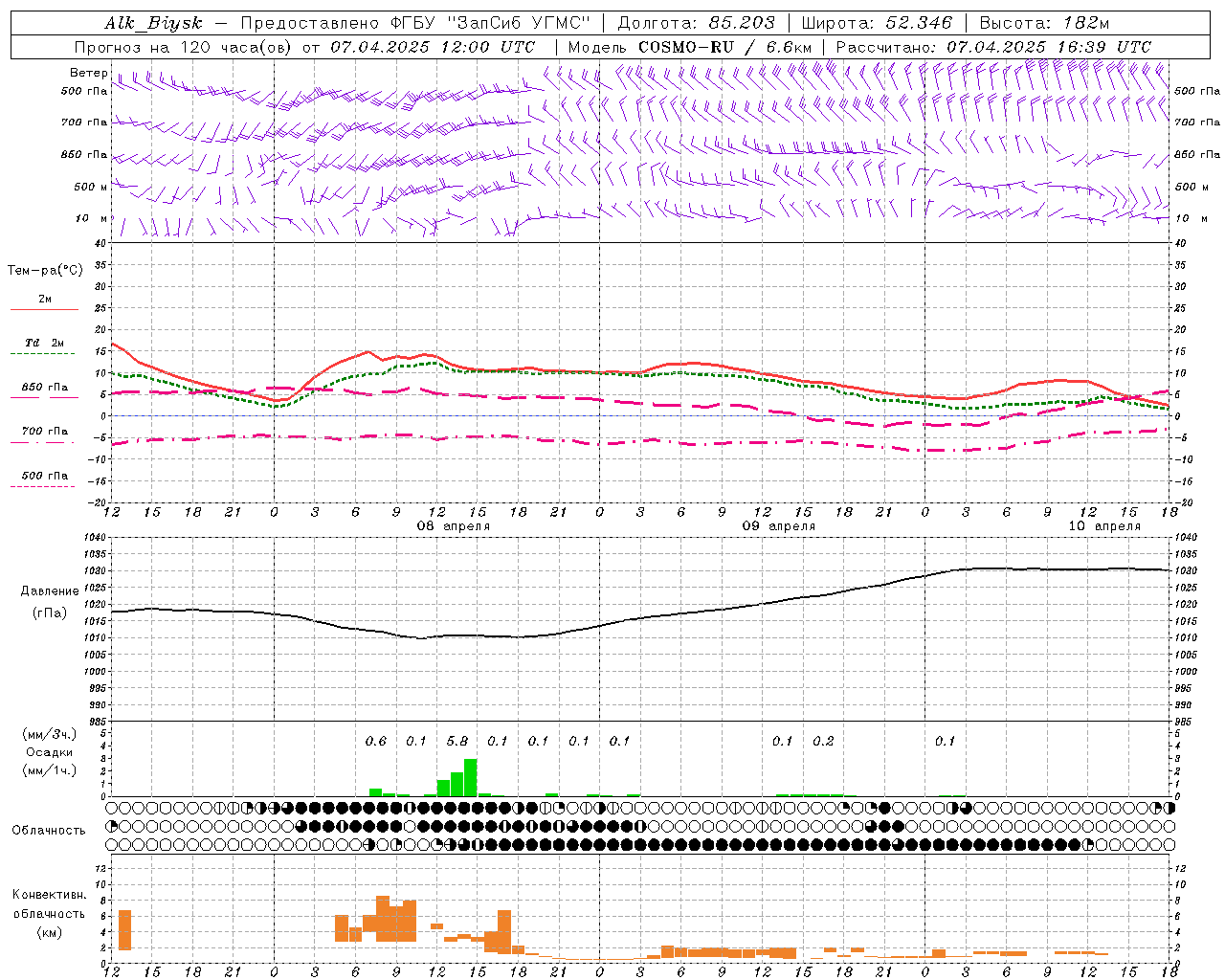The width and height of the screenshot is (1225, 980).
Task: Select the Долгота: 85.203 value
Action: click(697, 23)
